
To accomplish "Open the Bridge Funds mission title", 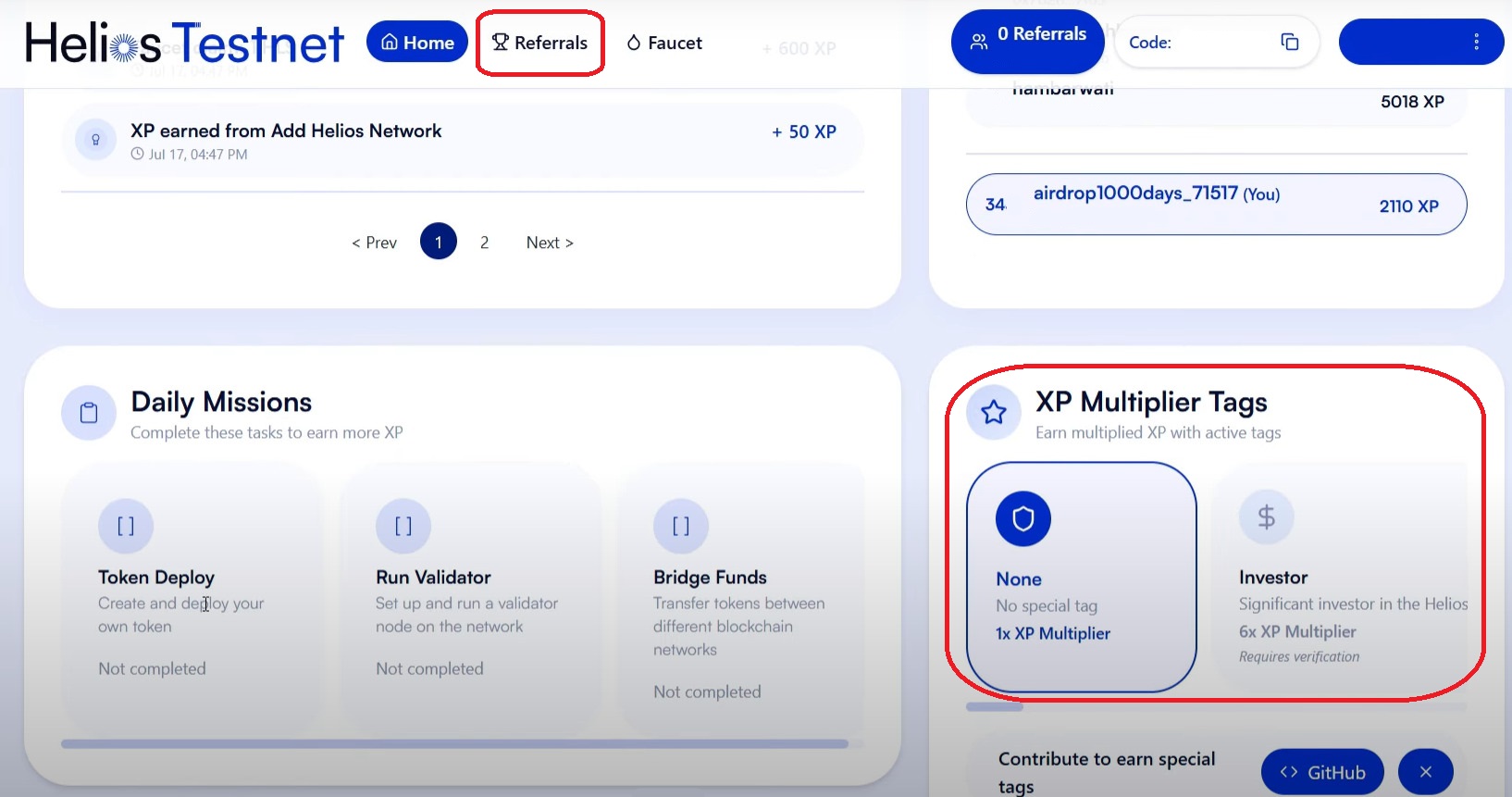I will coord(710,577).
